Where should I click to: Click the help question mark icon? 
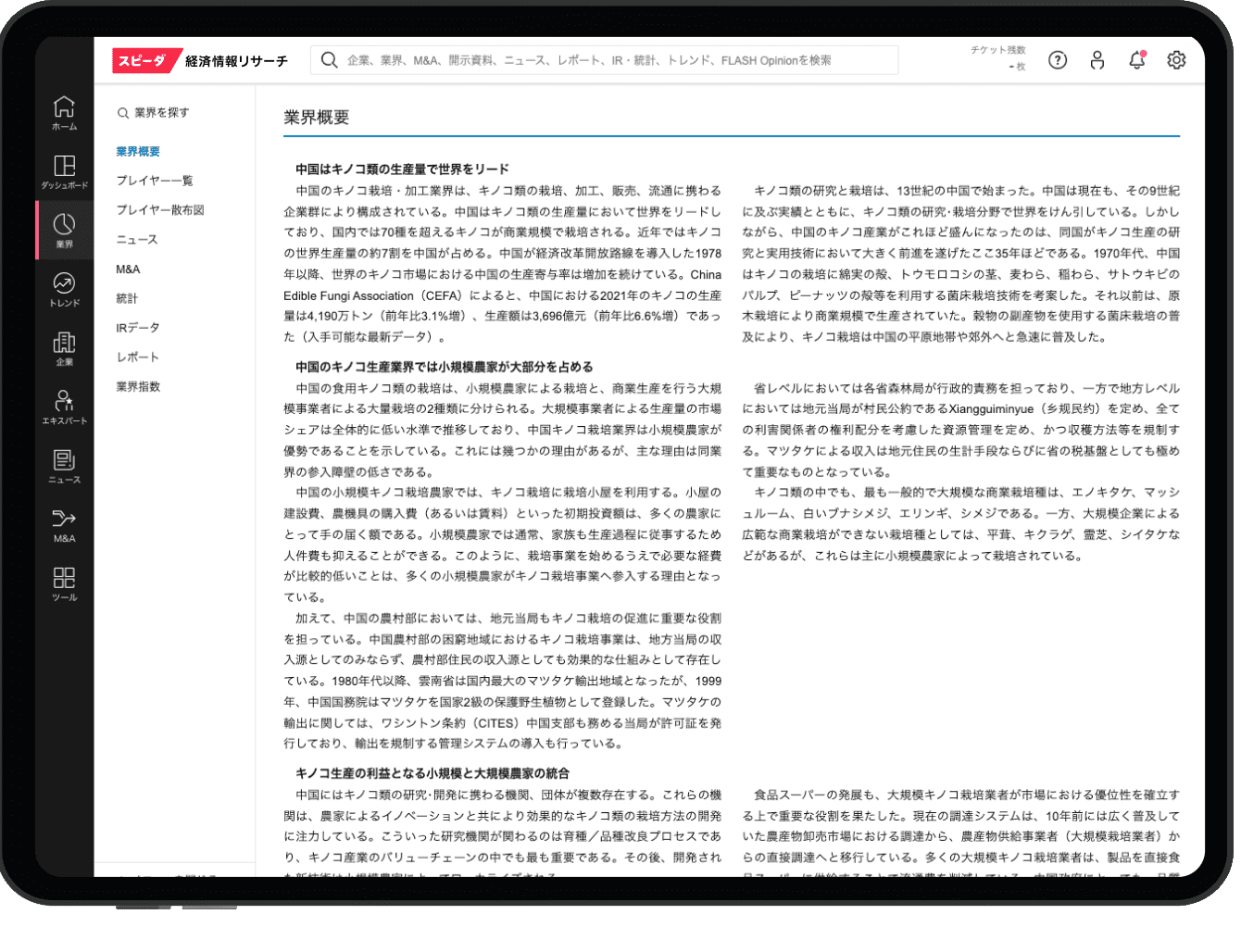(1058, 60)
